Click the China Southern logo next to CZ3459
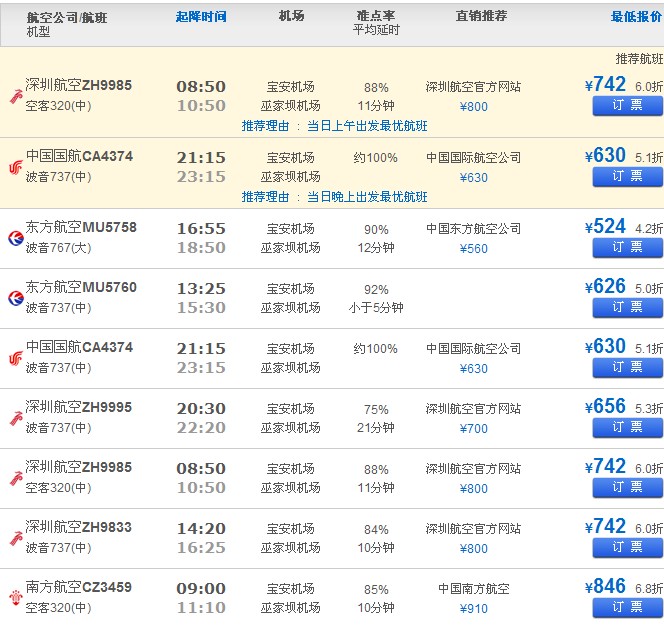Screen dimensions: 664x627 tap(16, 598)
